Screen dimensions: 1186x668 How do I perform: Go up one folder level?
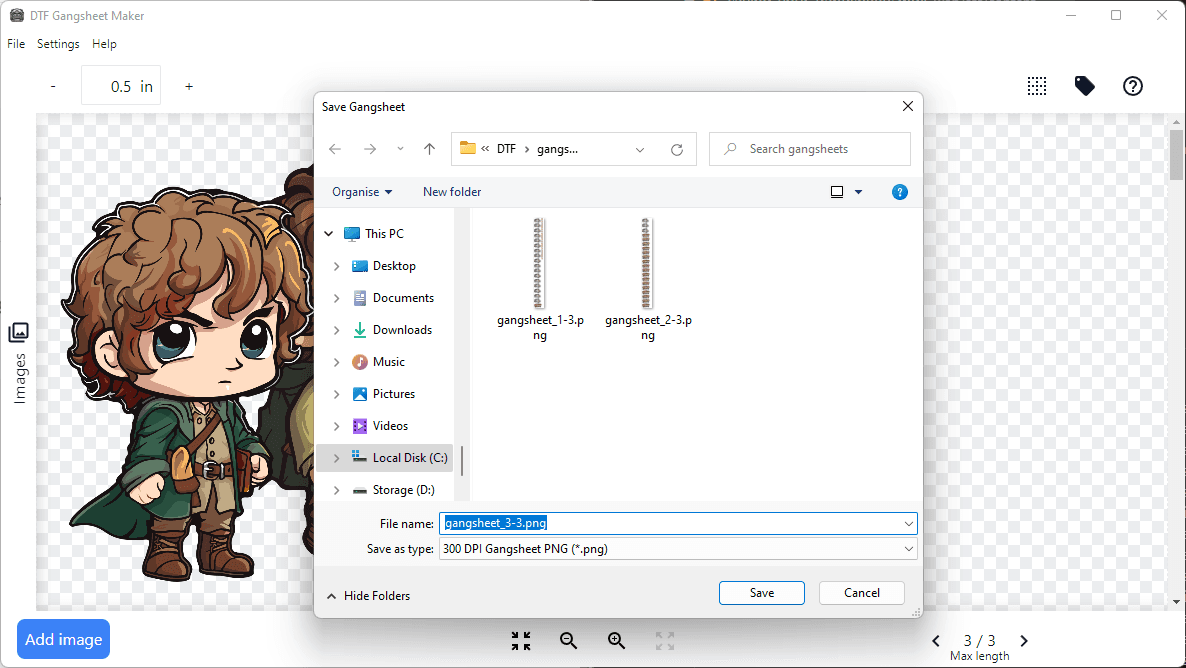[x=429, y=149]
